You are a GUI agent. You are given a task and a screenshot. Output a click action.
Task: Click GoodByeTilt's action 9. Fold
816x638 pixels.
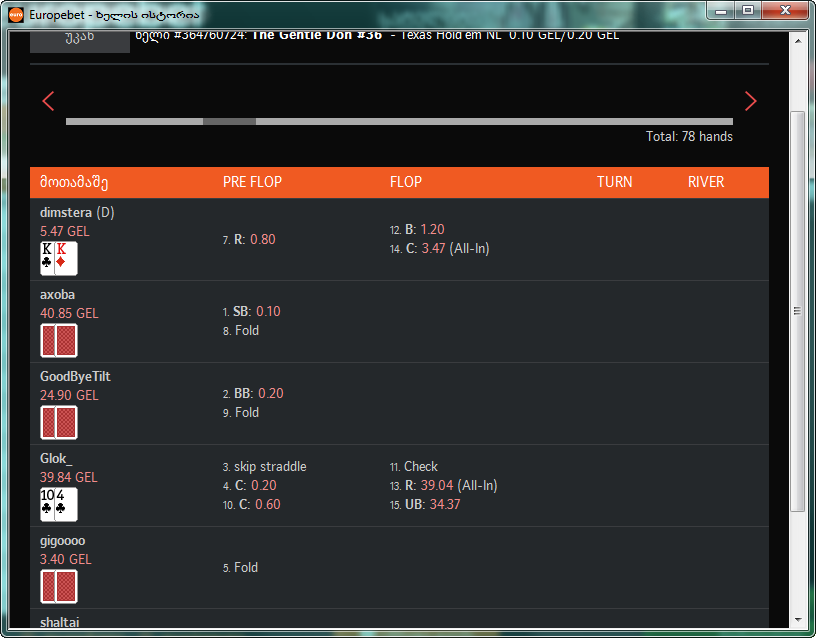(x=241, y=413)
